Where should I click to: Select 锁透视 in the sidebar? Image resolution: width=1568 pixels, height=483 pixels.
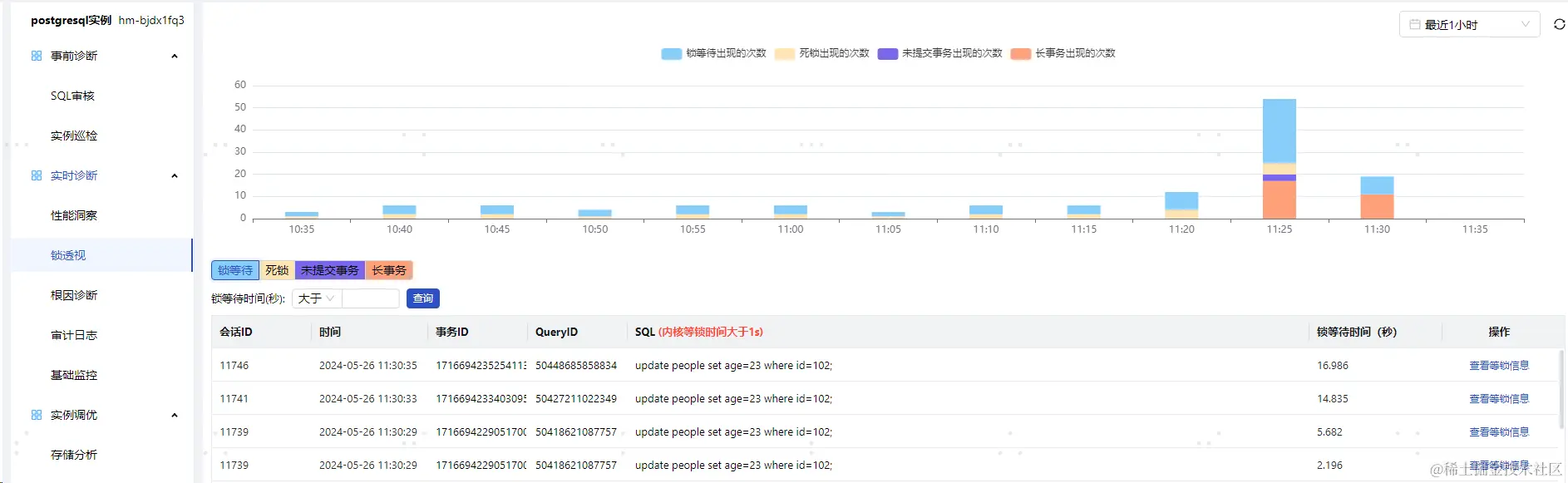(x=102, y=255)
